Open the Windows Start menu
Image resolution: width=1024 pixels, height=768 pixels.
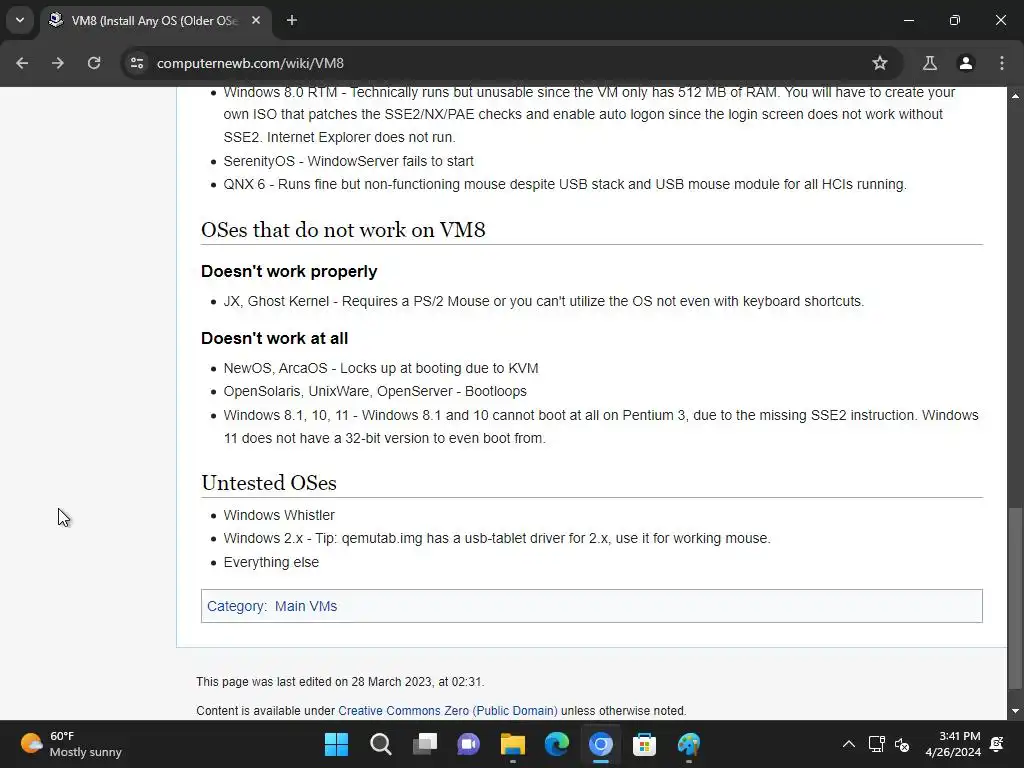[x=336, y=744]
